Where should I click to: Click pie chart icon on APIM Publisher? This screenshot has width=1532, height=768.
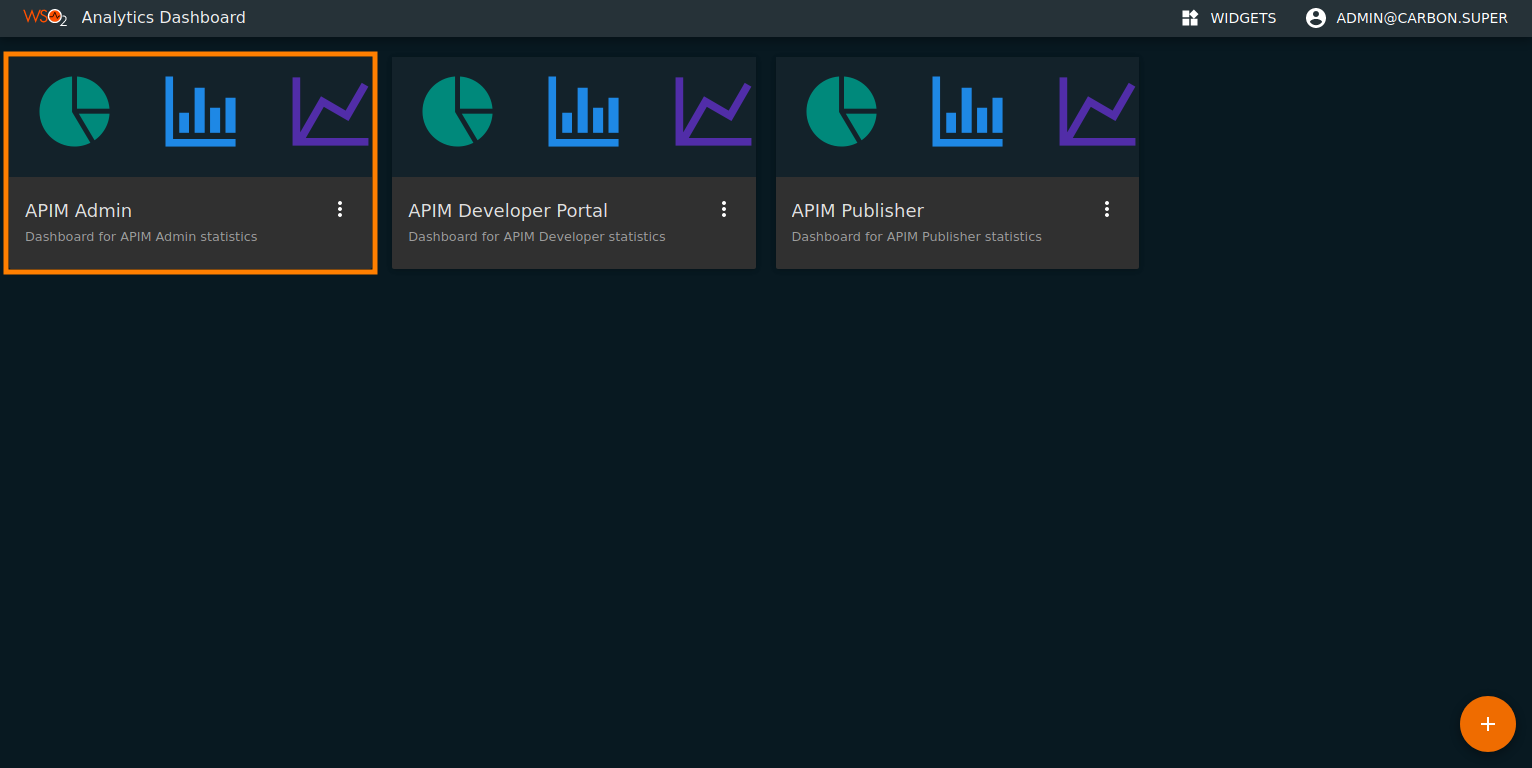coord(842,111)
